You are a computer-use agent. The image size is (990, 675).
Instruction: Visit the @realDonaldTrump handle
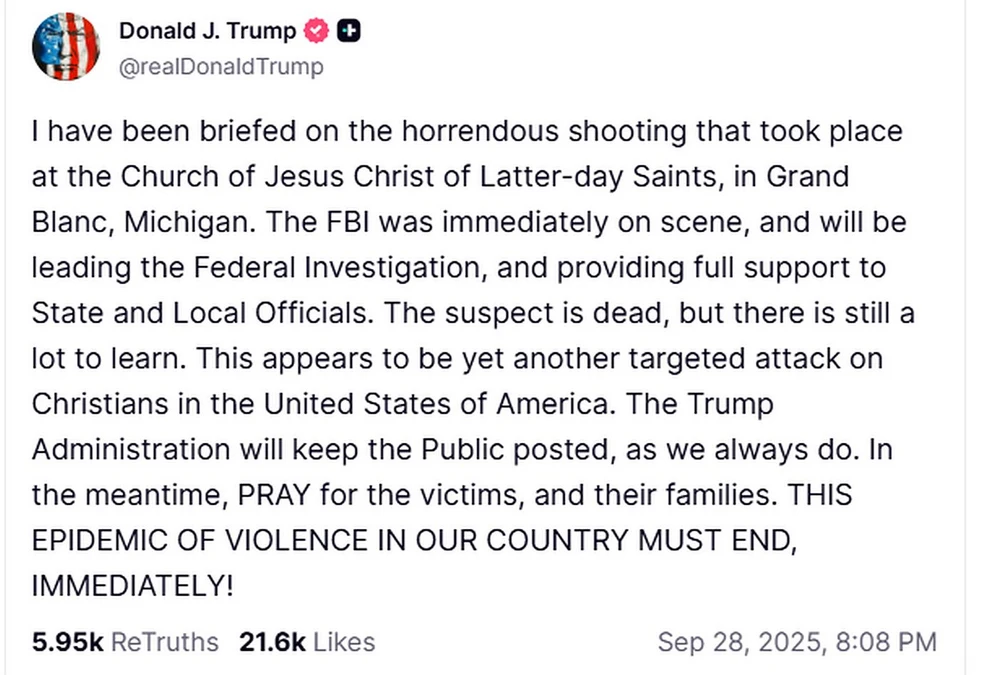coord(221,67)
